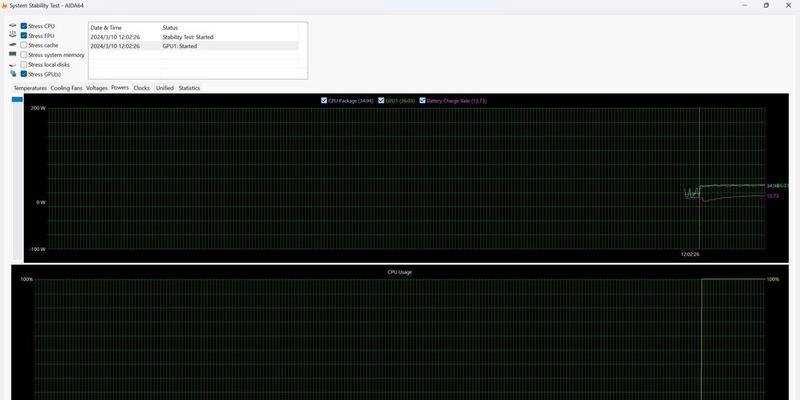Click the disk icon beside Stress local disks
Image resolution: width=800 pixels, height=400 pixels.
(x=13, y=65)
